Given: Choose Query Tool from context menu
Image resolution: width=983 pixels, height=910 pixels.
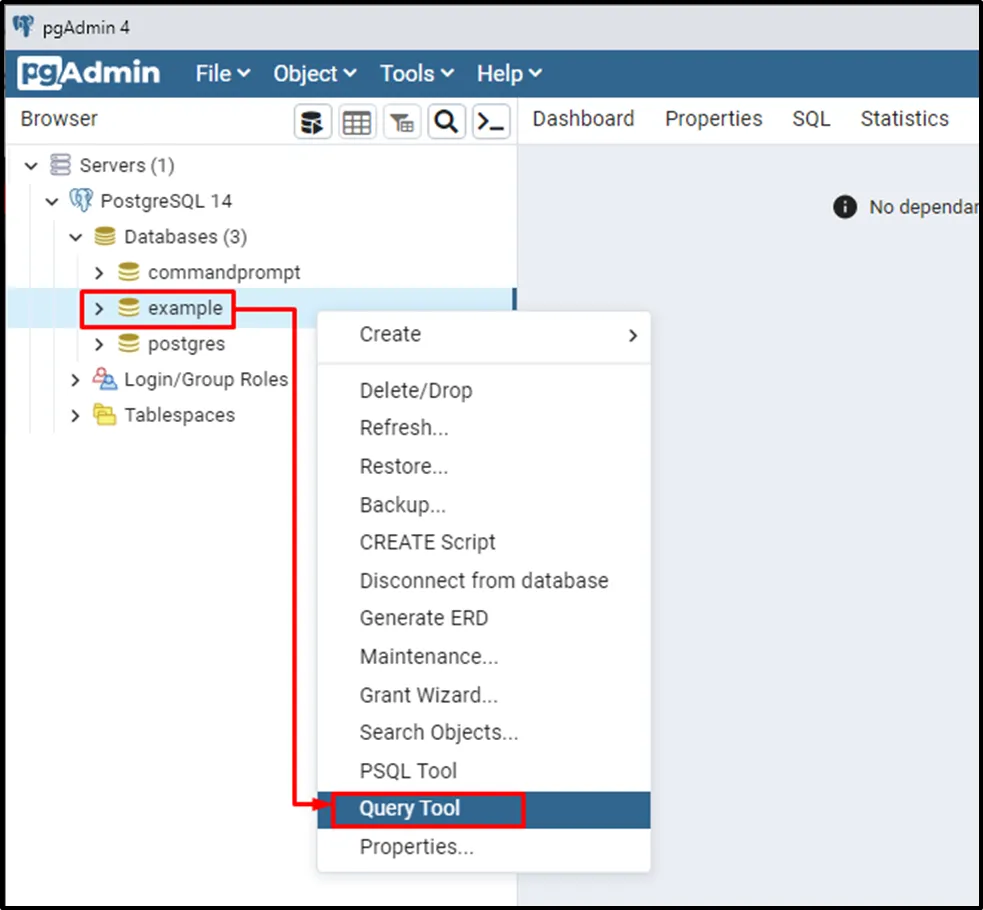Looking at the screenshot, I should (x=410, y=808).
